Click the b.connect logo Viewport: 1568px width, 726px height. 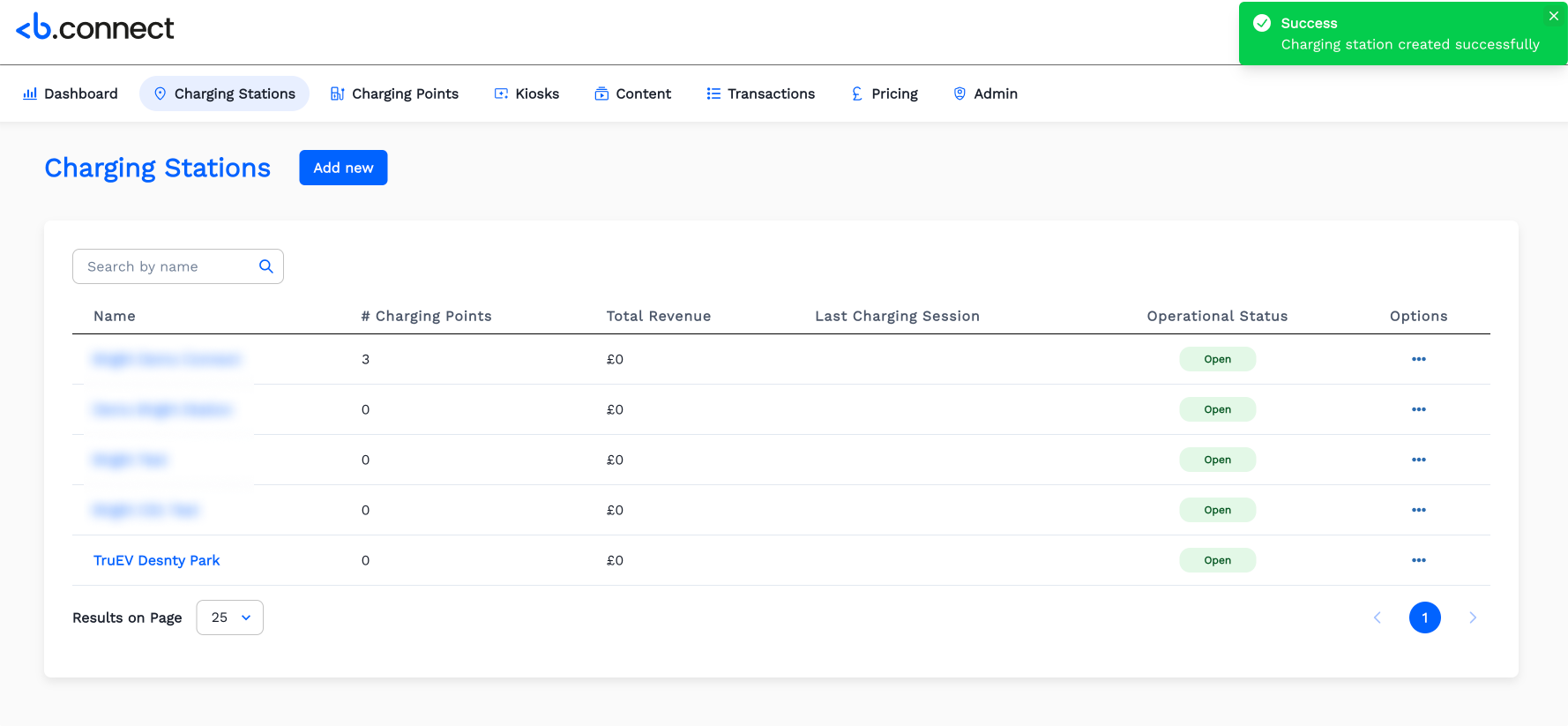click(95, 28)
